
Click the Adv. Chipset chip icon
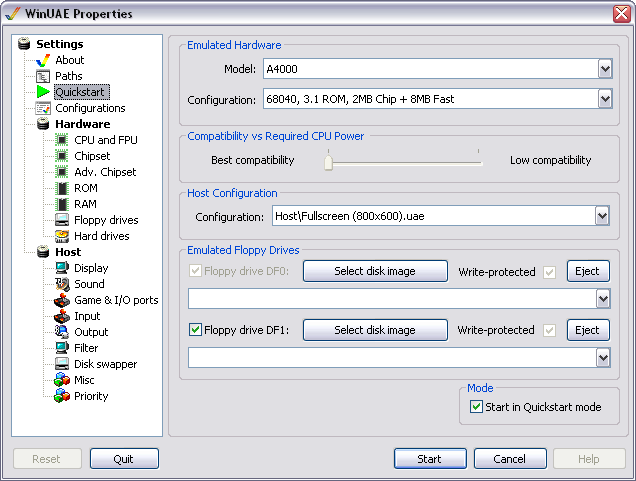coord(62,172)
